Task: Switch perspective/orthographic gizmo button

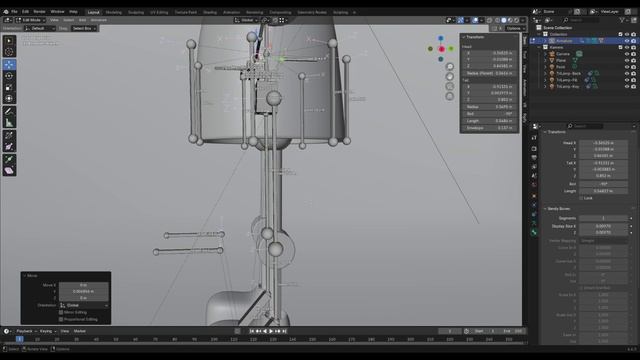Action: pos(449,96)
